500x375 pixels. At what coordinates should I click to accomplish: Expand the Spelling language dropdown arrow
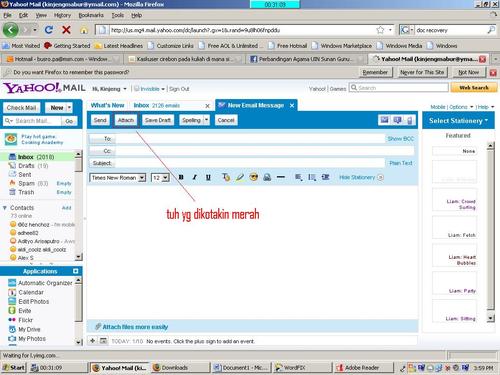pos(207,120)
